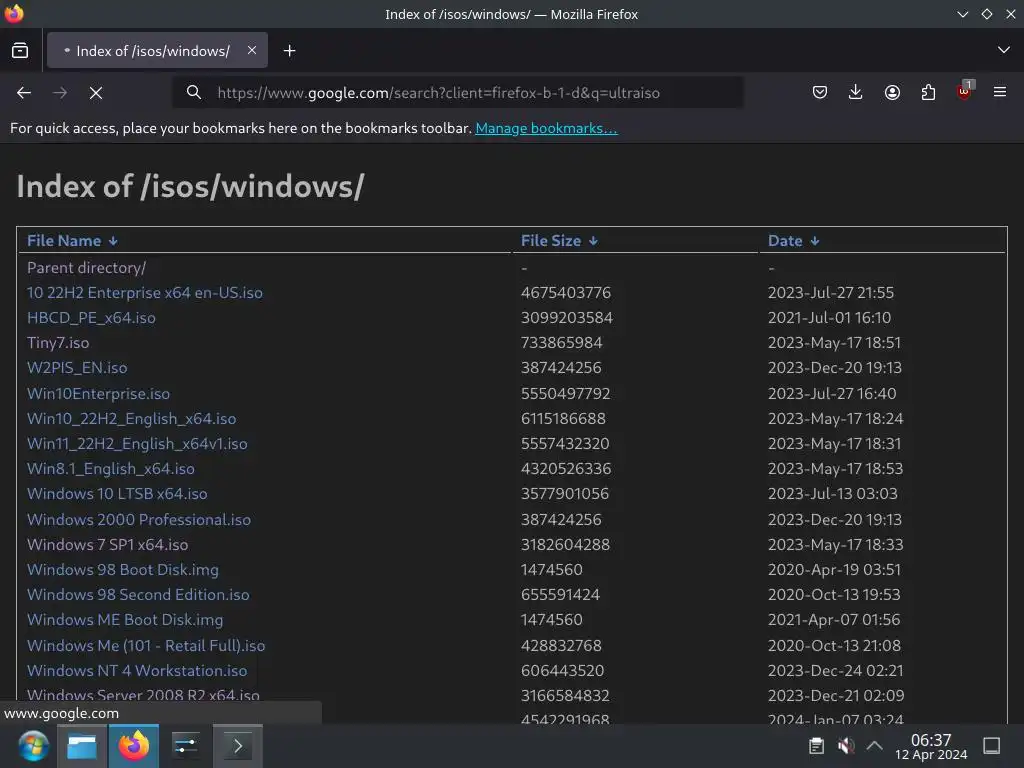Click file size 733865984
Image resolution: width=1024 pixels, height=768 pixels.
tap(562, 343)
